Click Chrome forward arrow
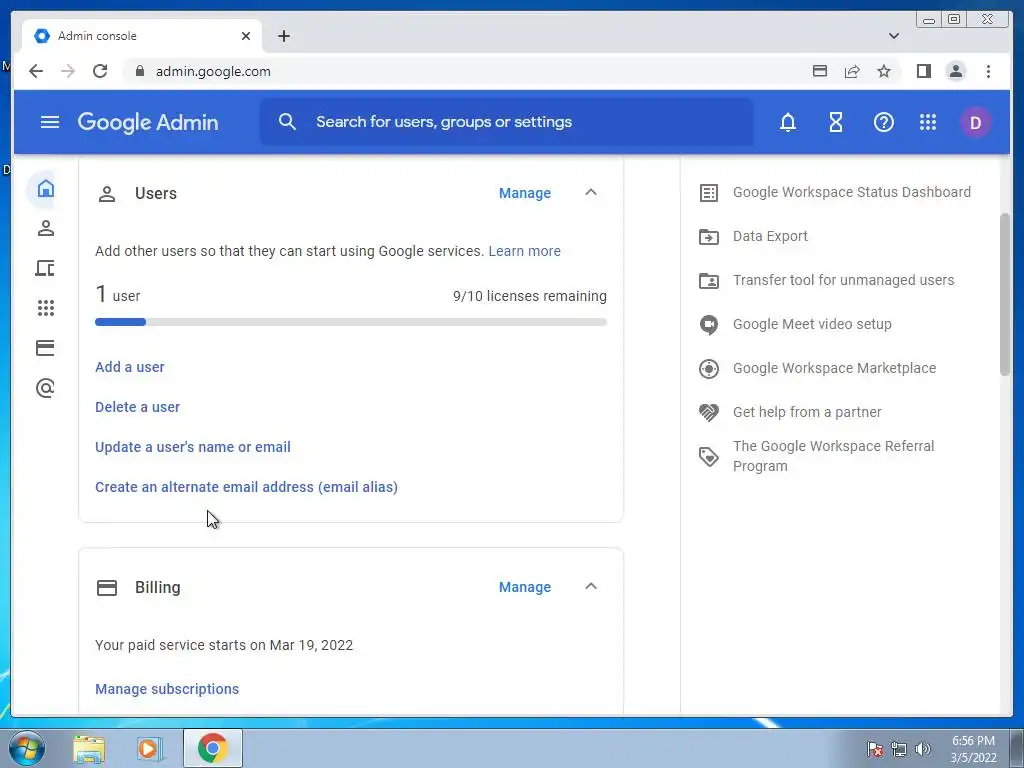 tap(68, 71)
